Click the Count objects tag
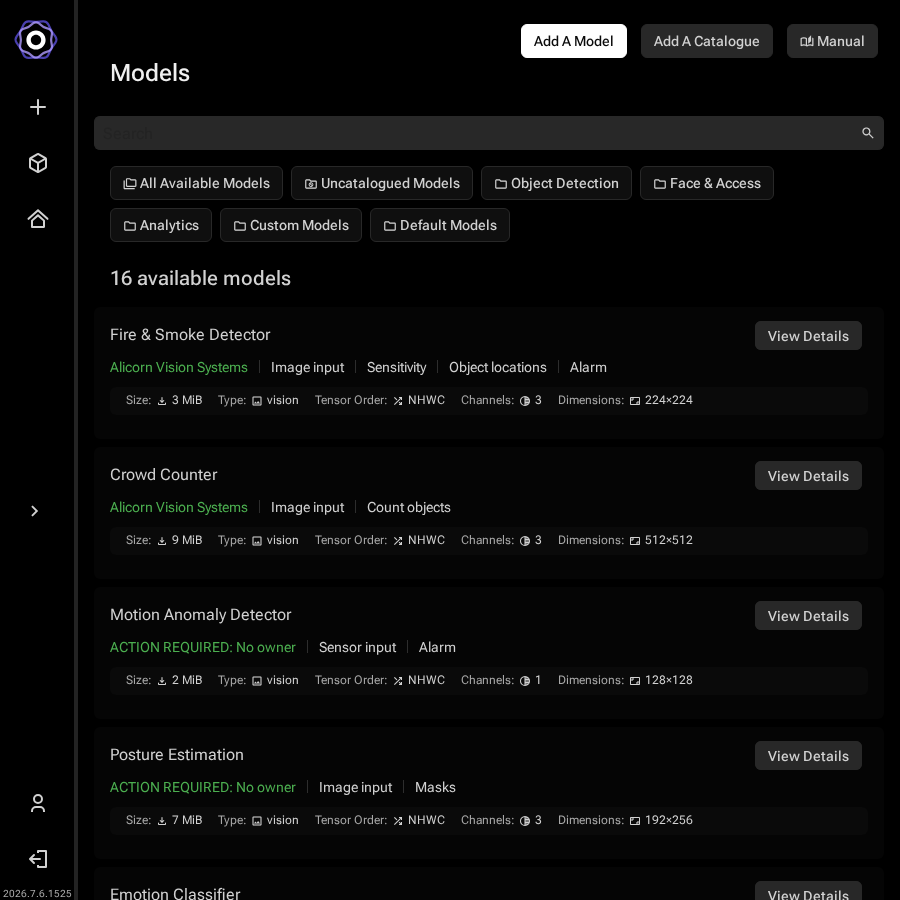 [x=409, y=507]
